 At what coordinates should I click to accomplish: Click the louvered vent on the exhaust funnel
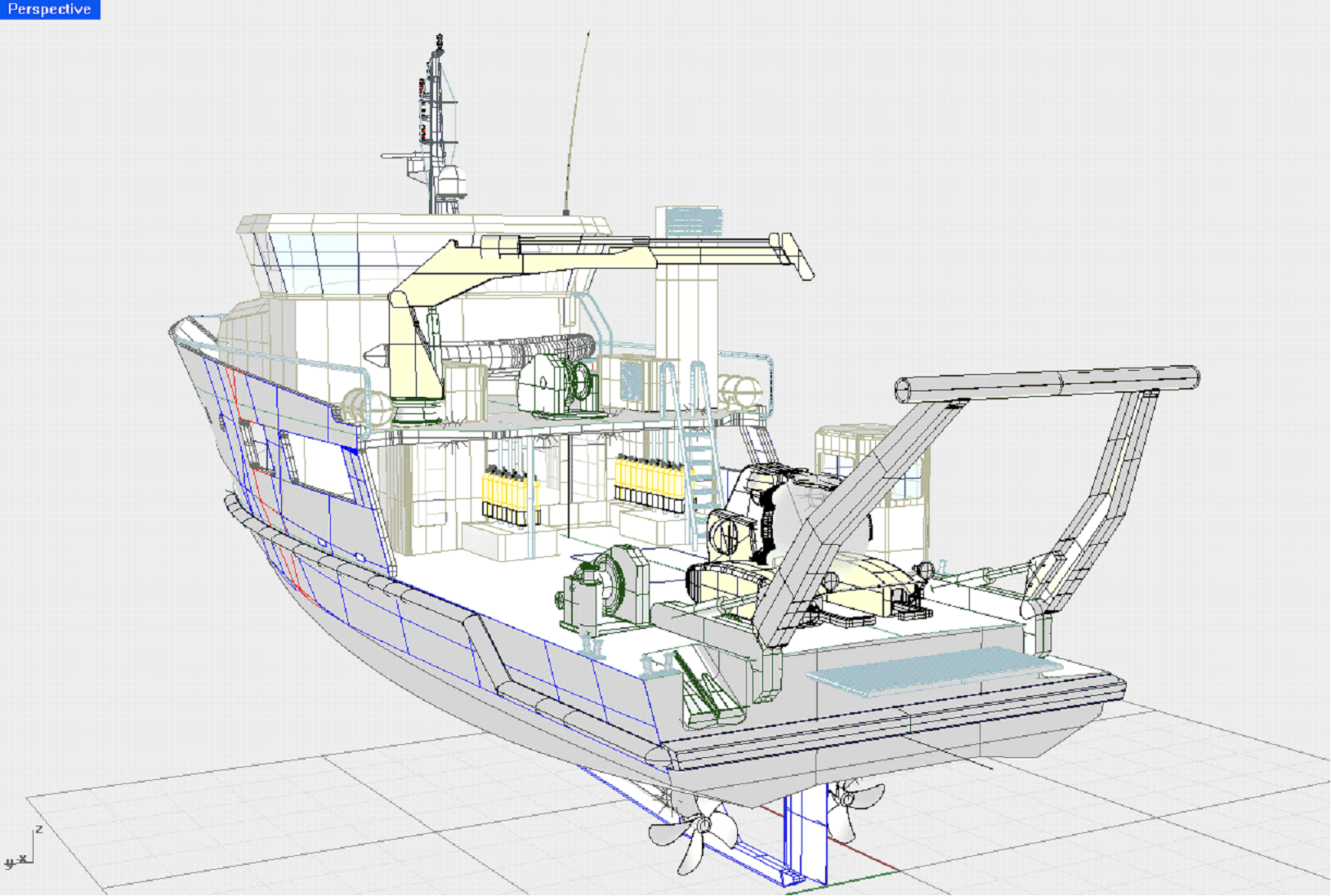pyautogui.click(x=693, y=221)
